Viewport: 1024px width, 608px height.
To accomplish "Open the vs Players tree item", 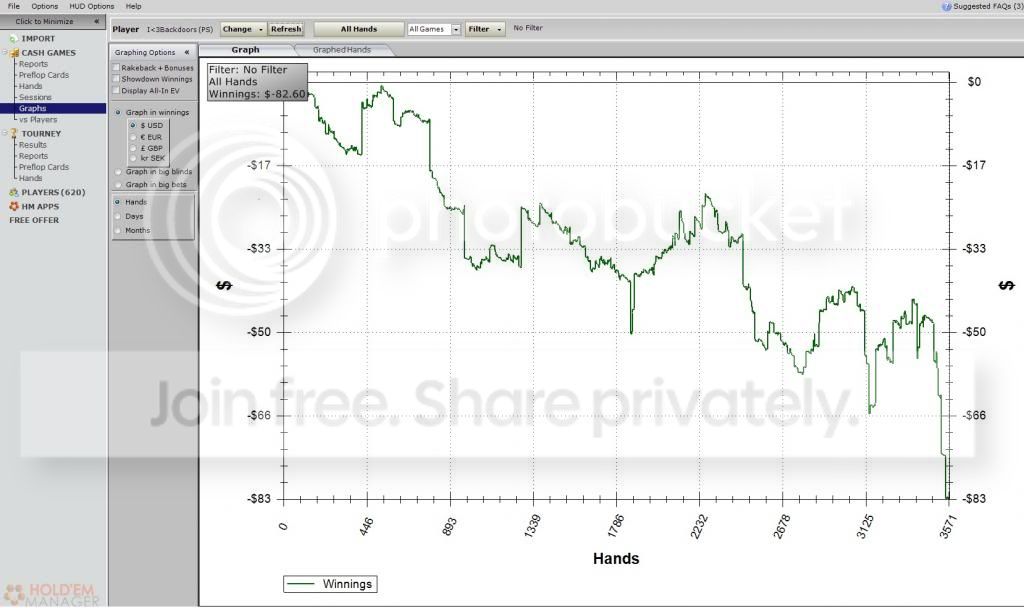I will point(38,120).
